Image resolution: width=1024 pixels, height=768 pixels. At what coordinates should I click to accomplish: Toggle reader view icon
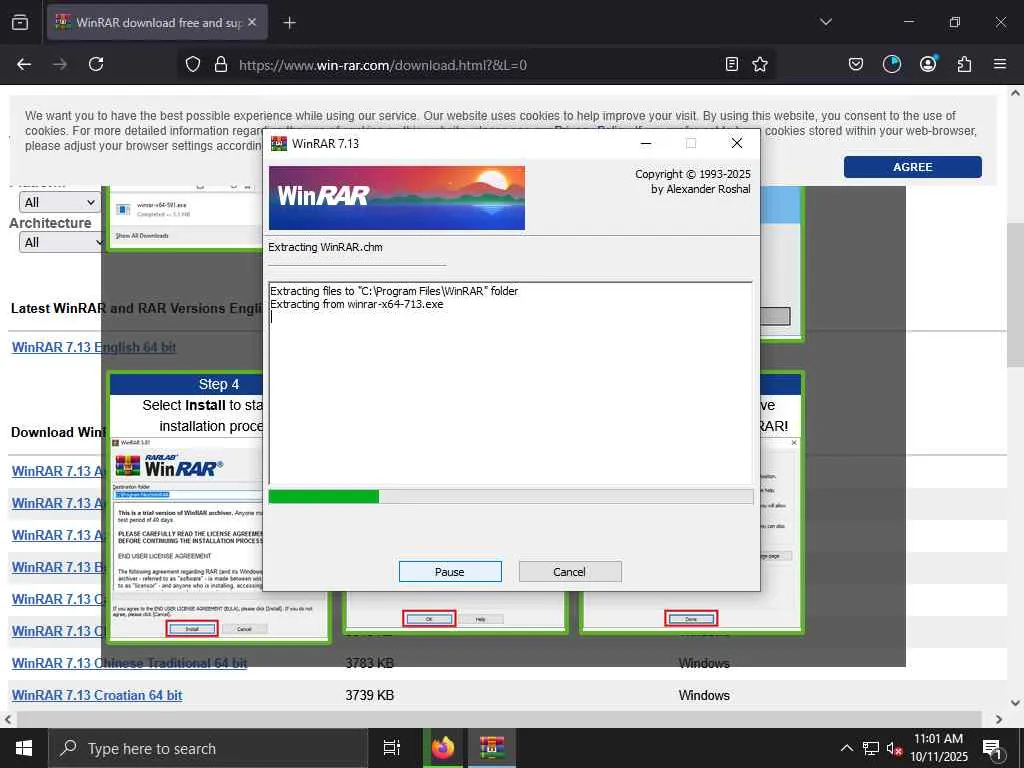click(x=731, y=64)
